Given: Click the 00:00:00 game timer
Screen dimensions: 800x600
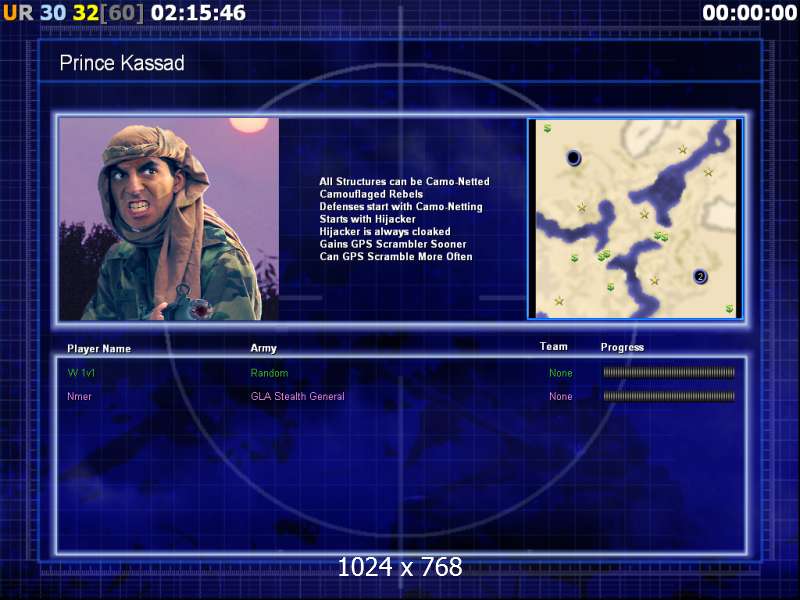Looking at the screenshot, I should pos(749,13).
